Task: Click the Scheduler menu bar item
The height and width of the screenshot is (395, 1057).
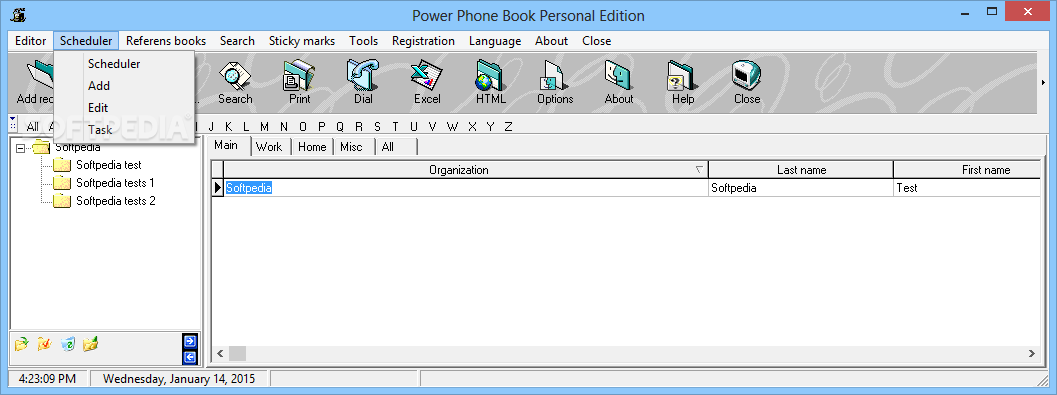Action: (x=86, y=41)
